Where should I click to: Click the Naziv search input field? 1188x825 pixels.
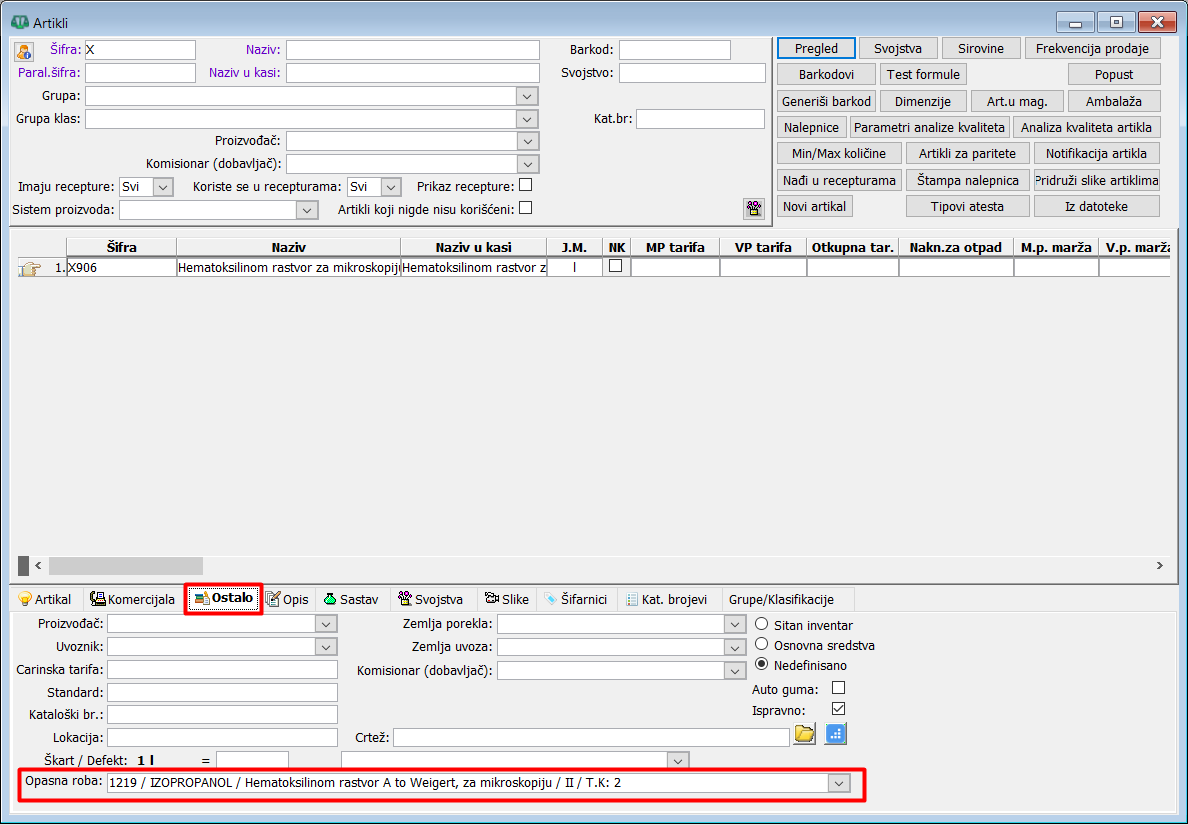pos(413,50)
